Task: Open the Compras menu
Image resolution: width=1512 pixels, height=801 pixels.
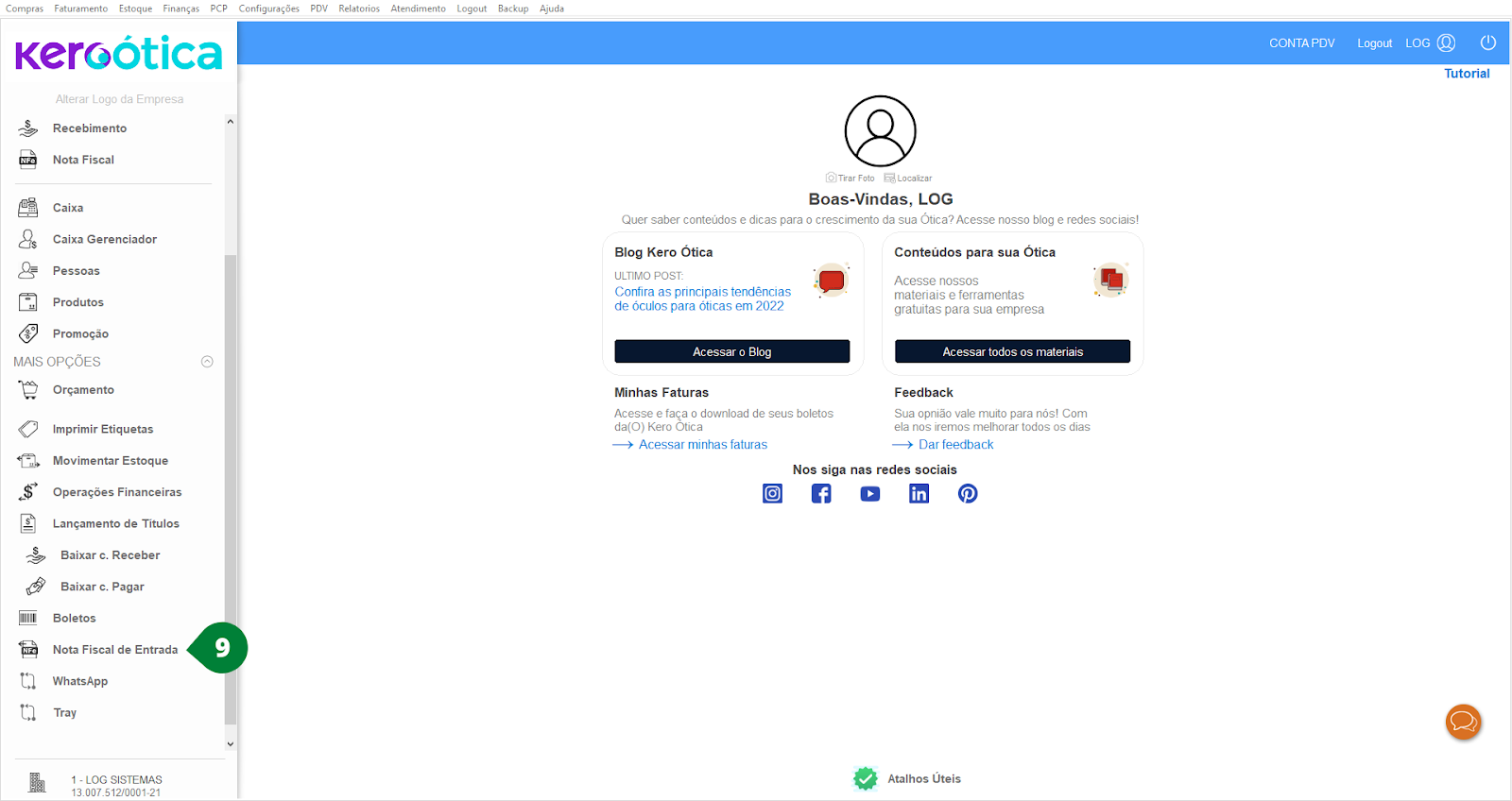Action: pos(25,9)
